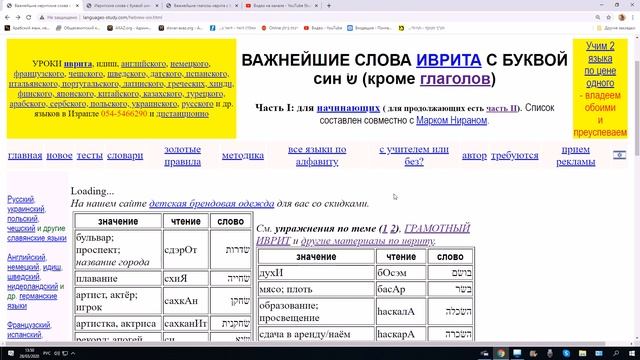Open the методика link

tap(243, 156)
